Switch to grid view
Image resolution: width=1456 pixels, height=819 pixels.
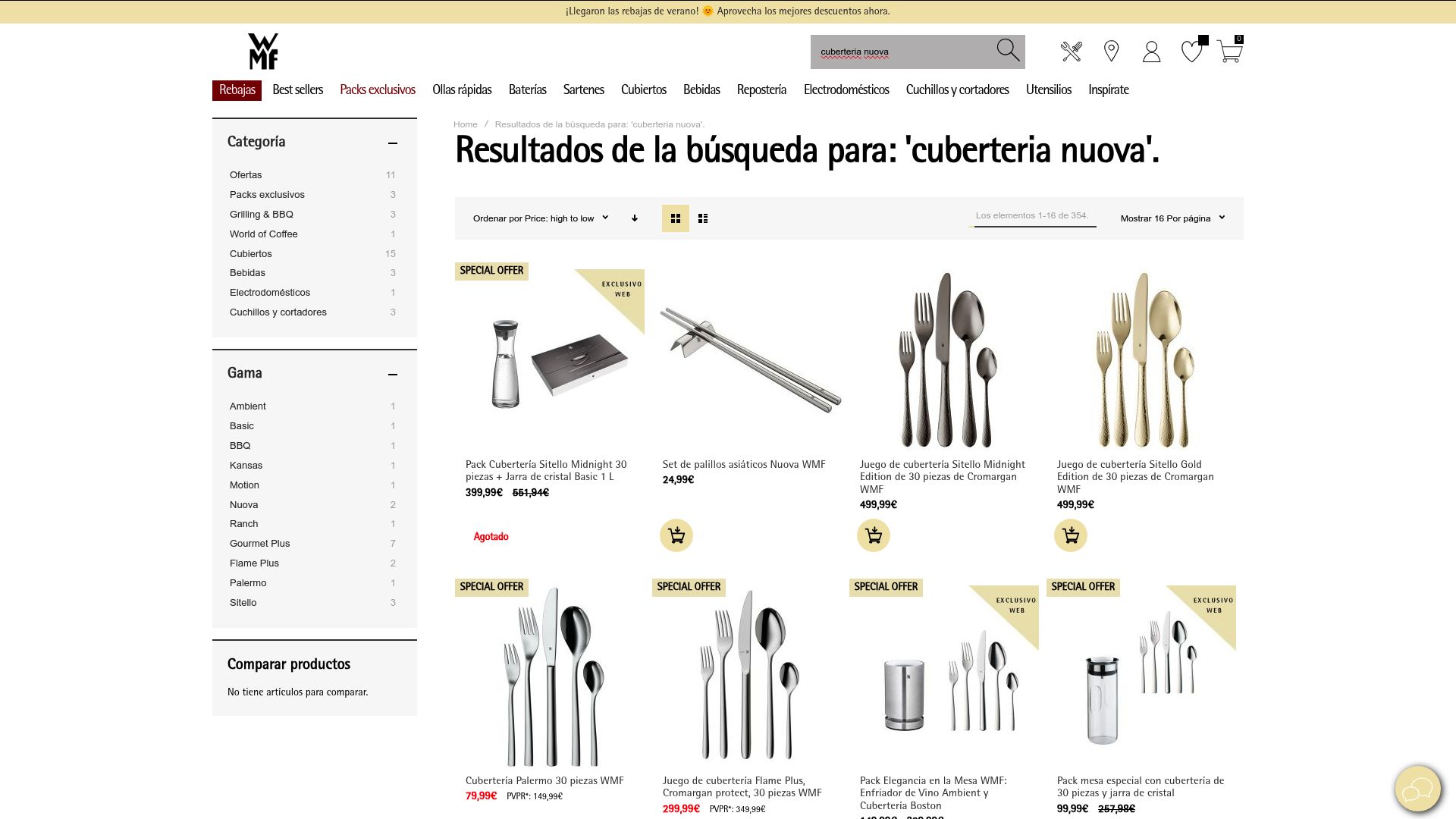point(676,218)
